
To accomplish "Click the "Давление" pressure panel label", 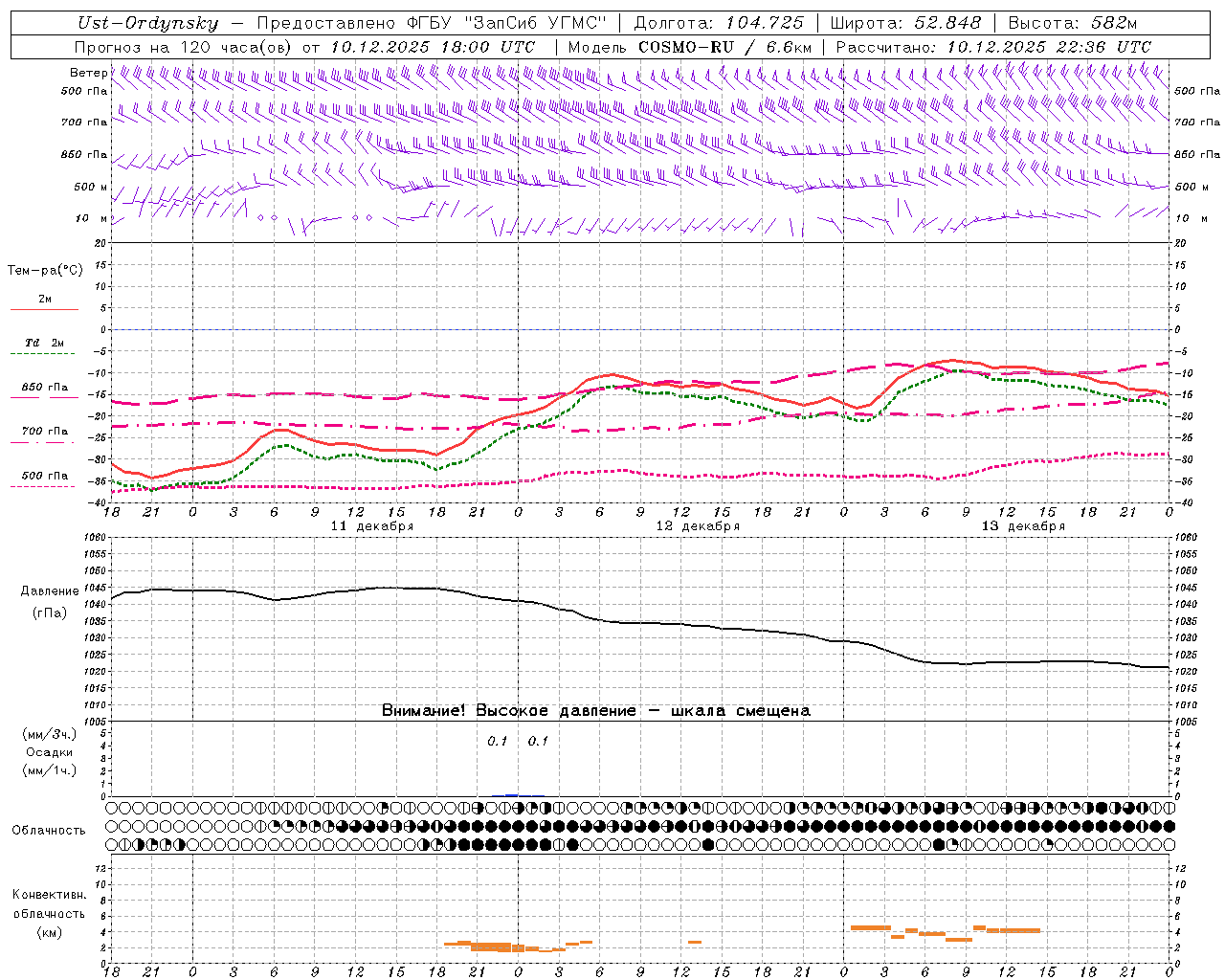I will [50, 591].
